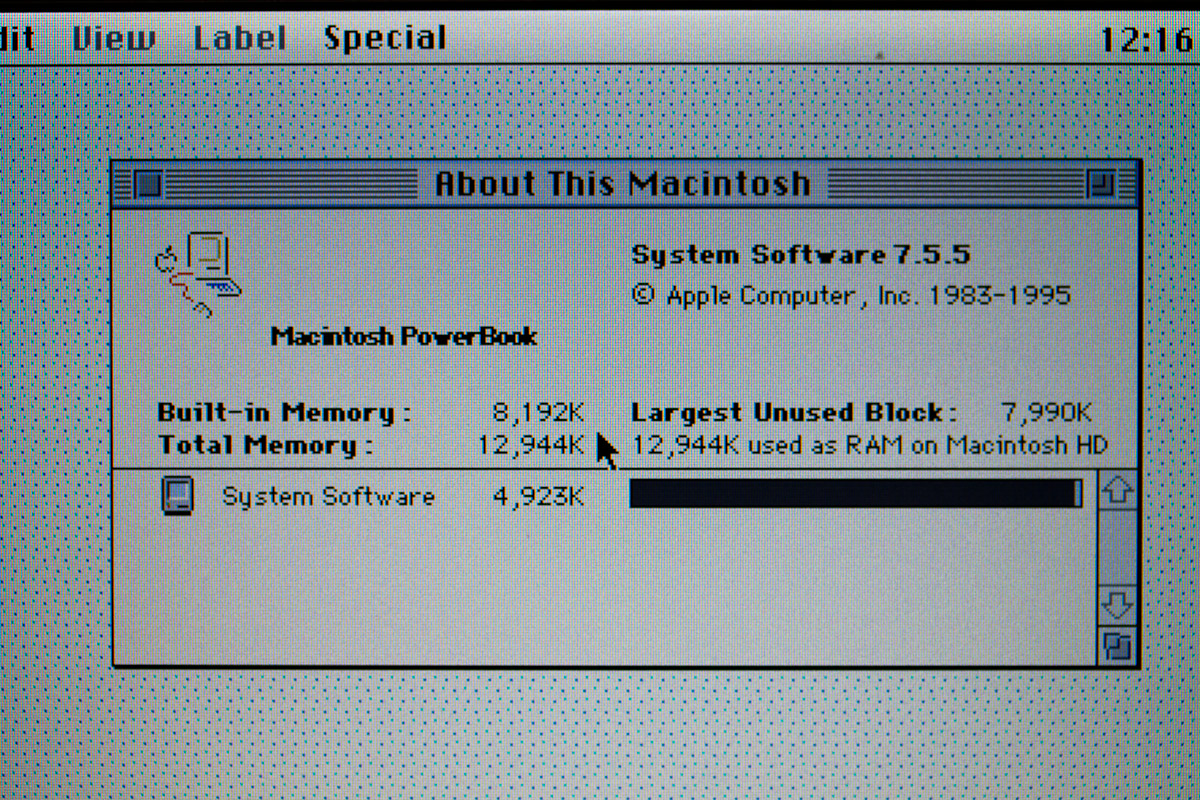Image resolution: width=1200 pixels, height=800 pixels.
Task: Open the partially visible Edit menu
Action: [18, 39]
